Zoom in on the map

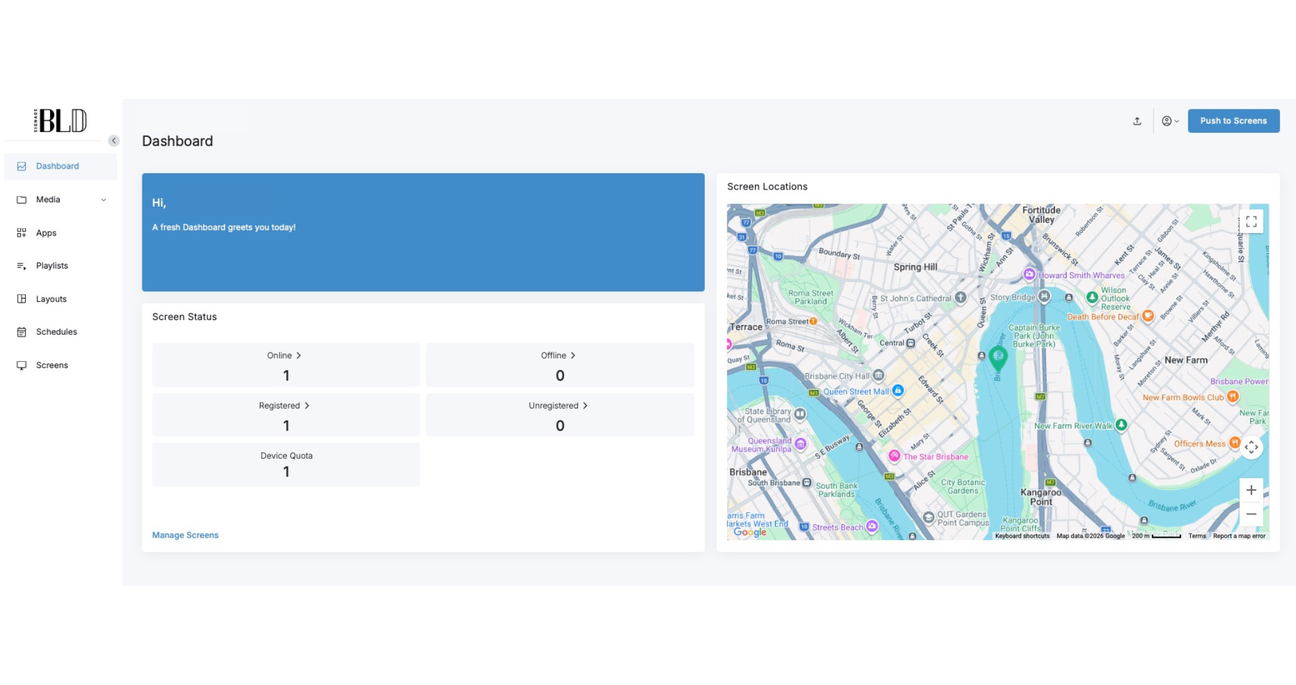(x=1251, y=490)
